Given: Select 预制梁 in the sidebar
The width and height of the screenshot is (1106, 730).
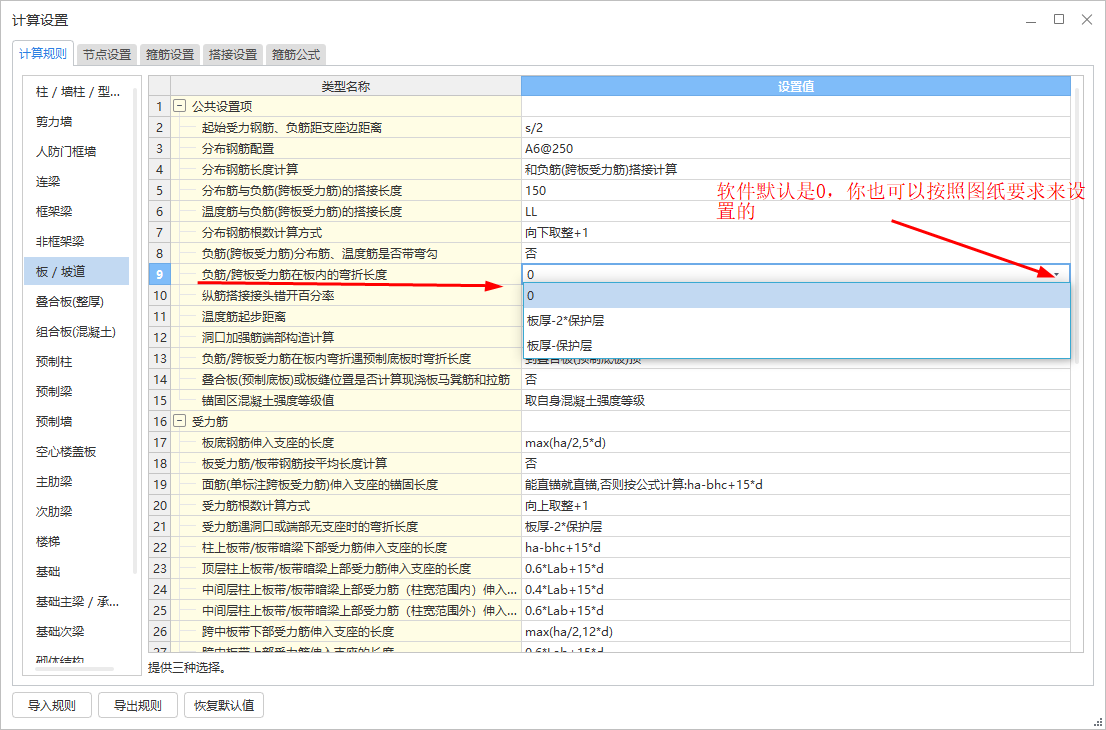Looking at the screenshot, I should click(77, 391).
